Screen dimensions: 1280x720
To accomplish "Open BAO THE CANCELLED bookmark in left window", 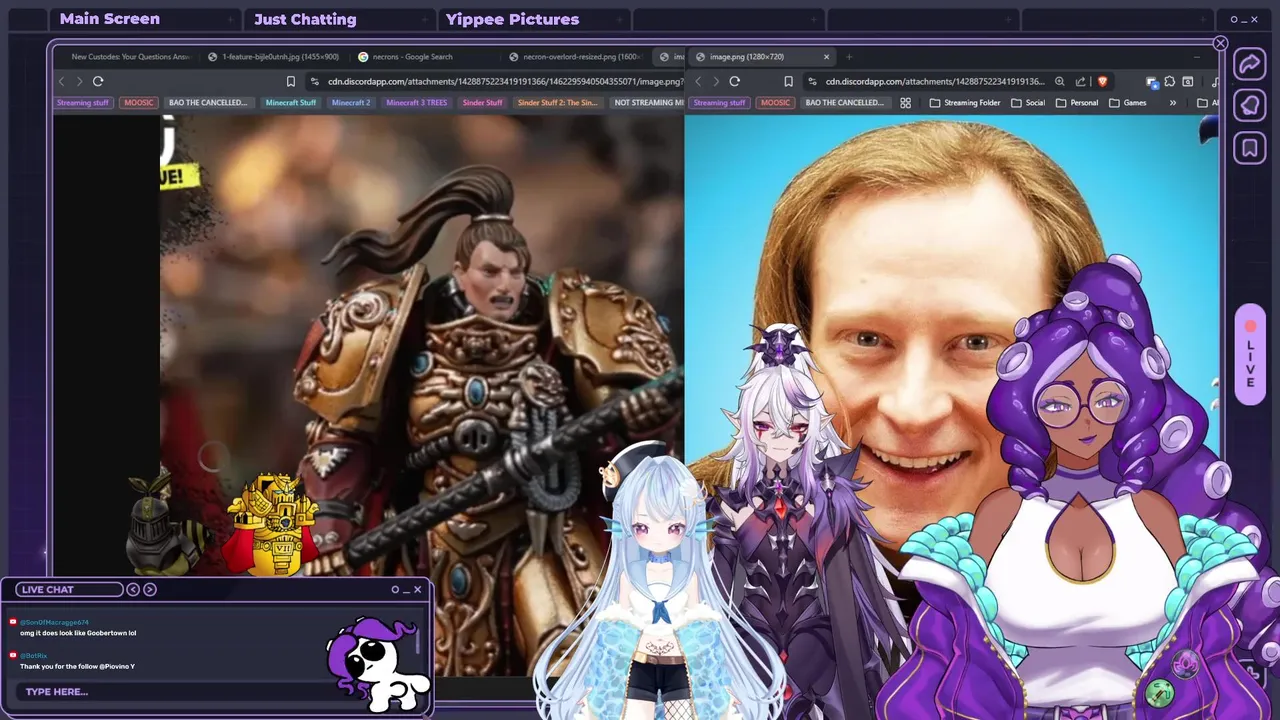I will [x=208, y=103].
